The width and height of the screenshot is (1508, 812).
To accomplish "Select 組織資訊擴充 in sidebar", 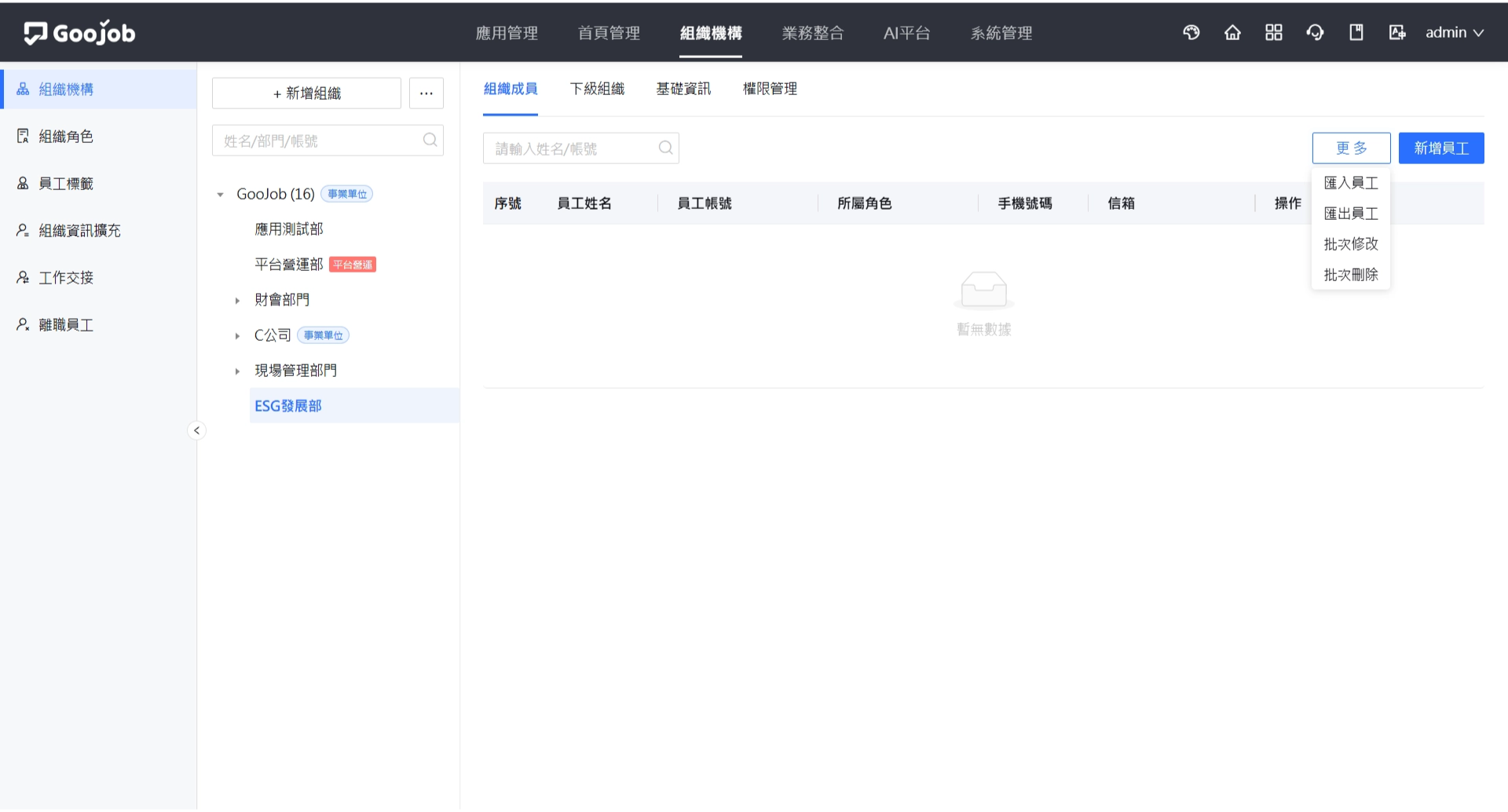I will click(x=98, y=230).
